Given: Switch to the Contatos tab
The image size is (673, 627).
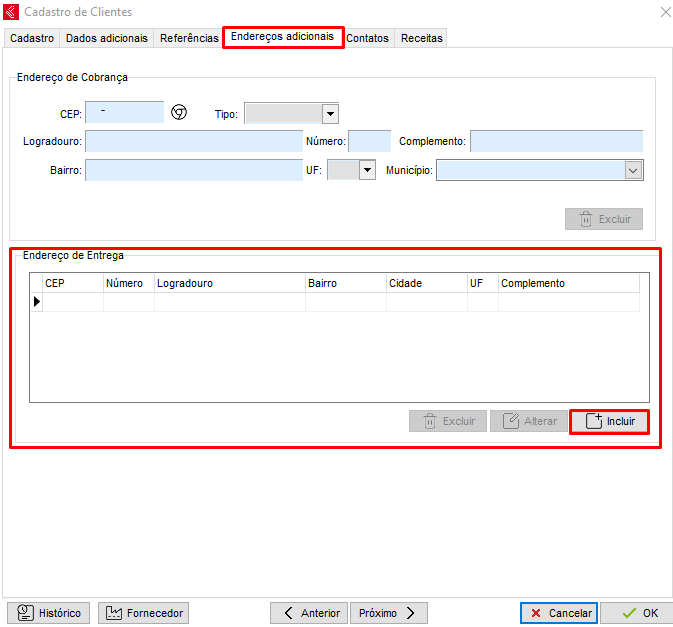Looking at the screenshot, I should (367, 38).
